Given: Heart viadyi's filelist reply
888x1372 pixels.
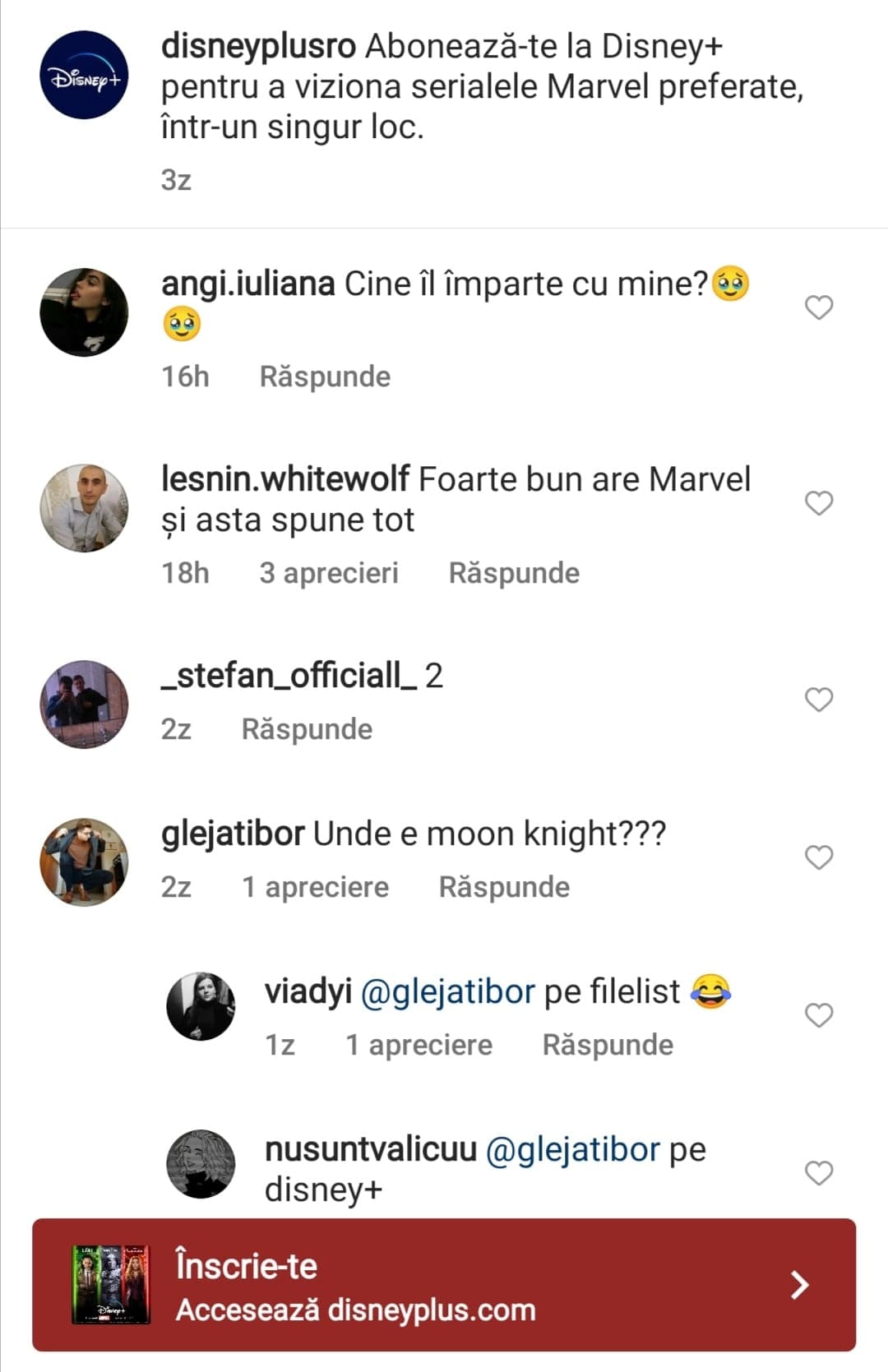Looking at the screenshot, I should tap(818, 1015).
